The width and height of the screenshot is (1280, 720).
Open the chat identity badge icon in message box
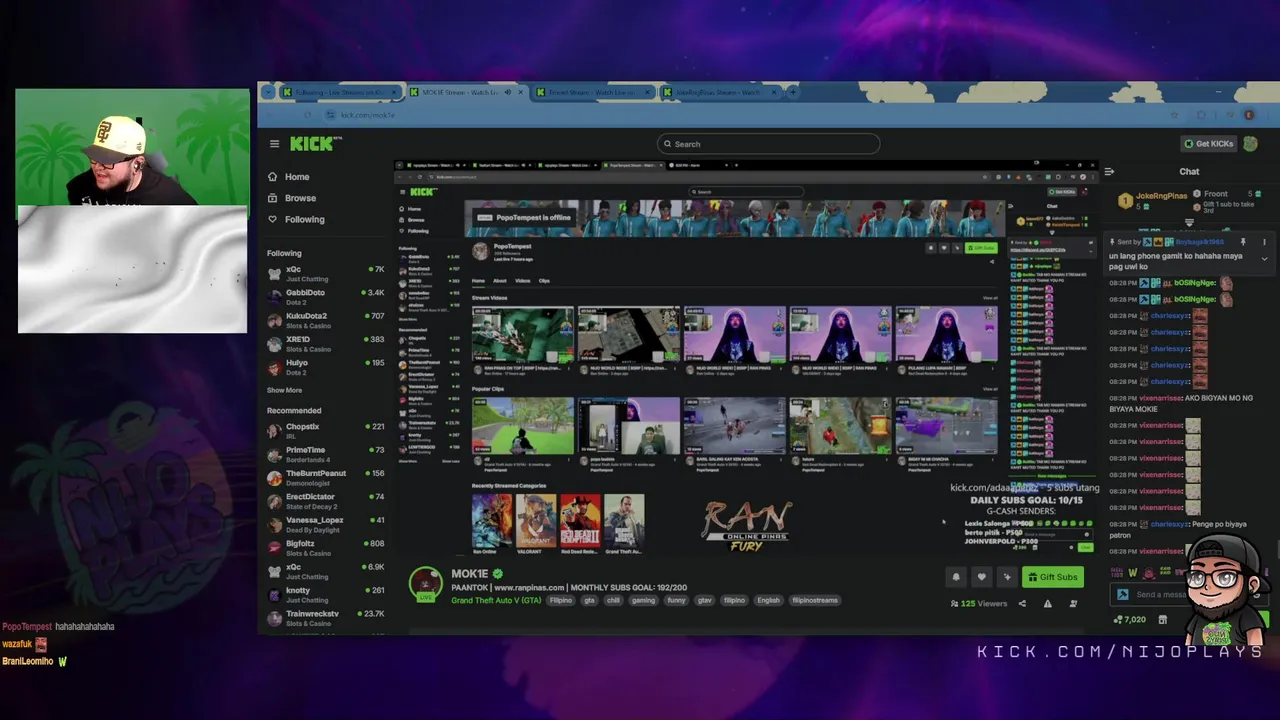pyautogui.click(x=1122, y=595)
